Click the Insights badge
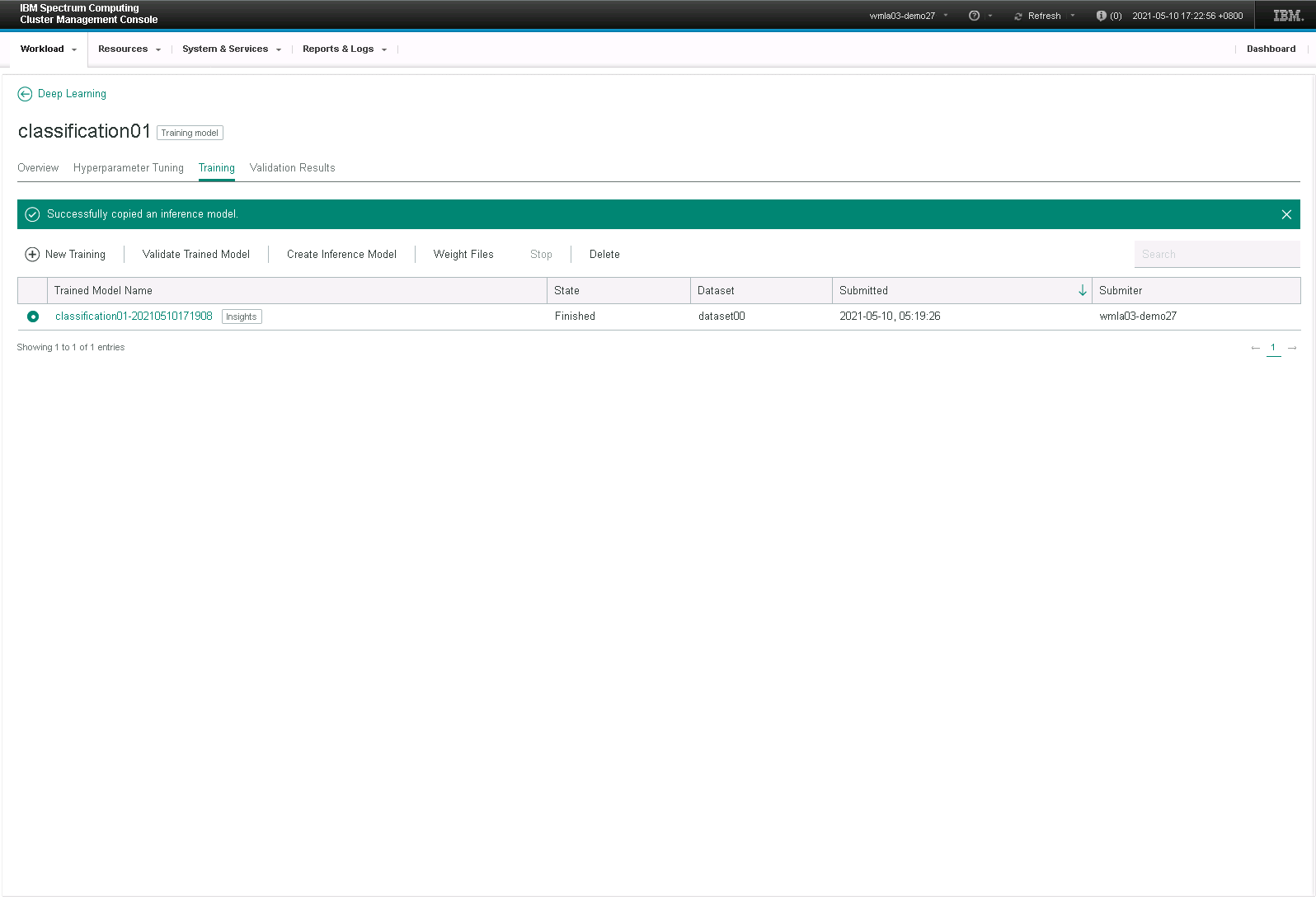 pos(242,317)
